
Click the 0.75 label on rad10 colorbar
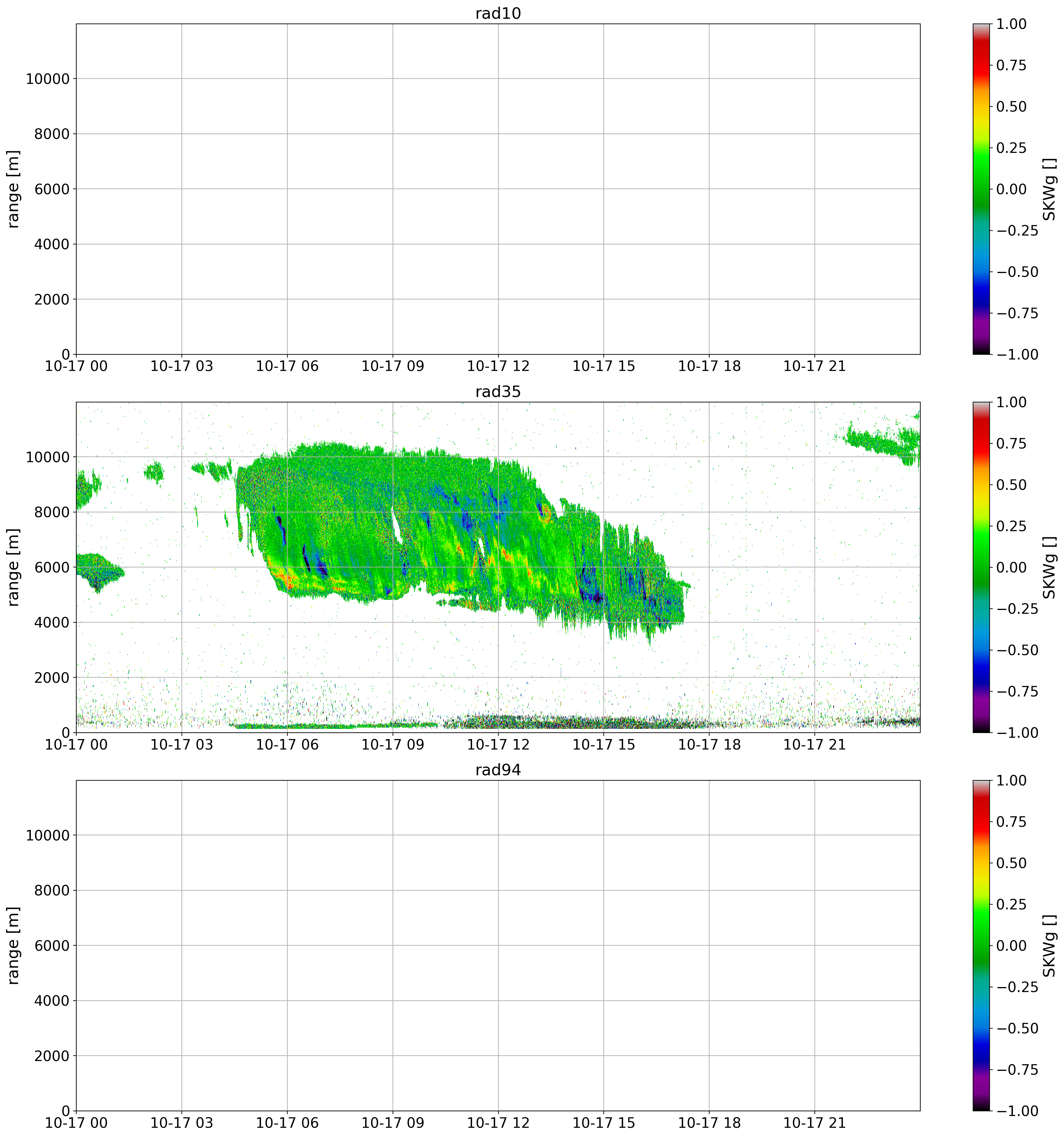tap(1011, 65)
